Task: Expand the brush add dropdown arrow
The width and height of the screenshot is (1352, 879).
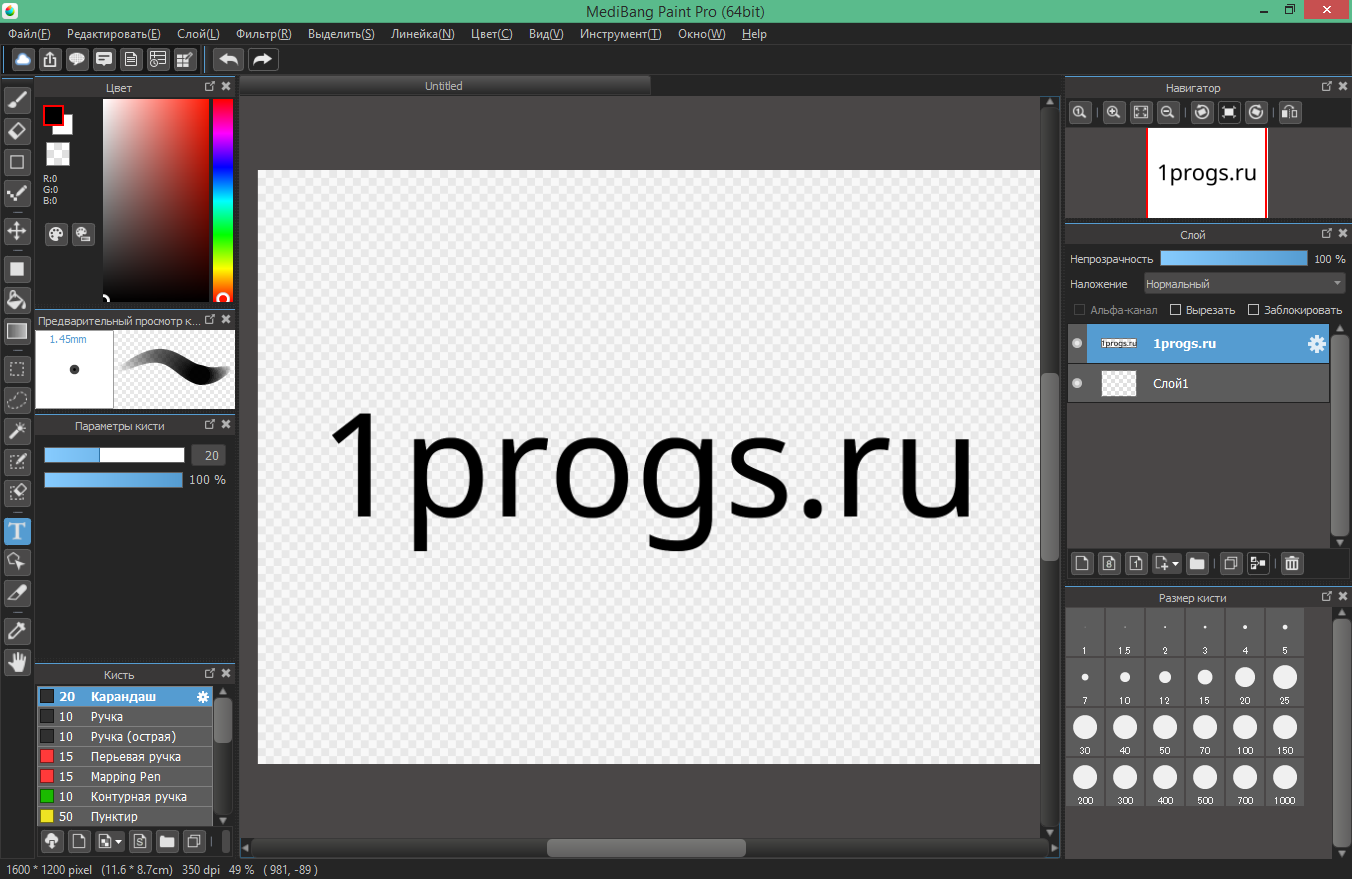Action: tap(118, 842)
